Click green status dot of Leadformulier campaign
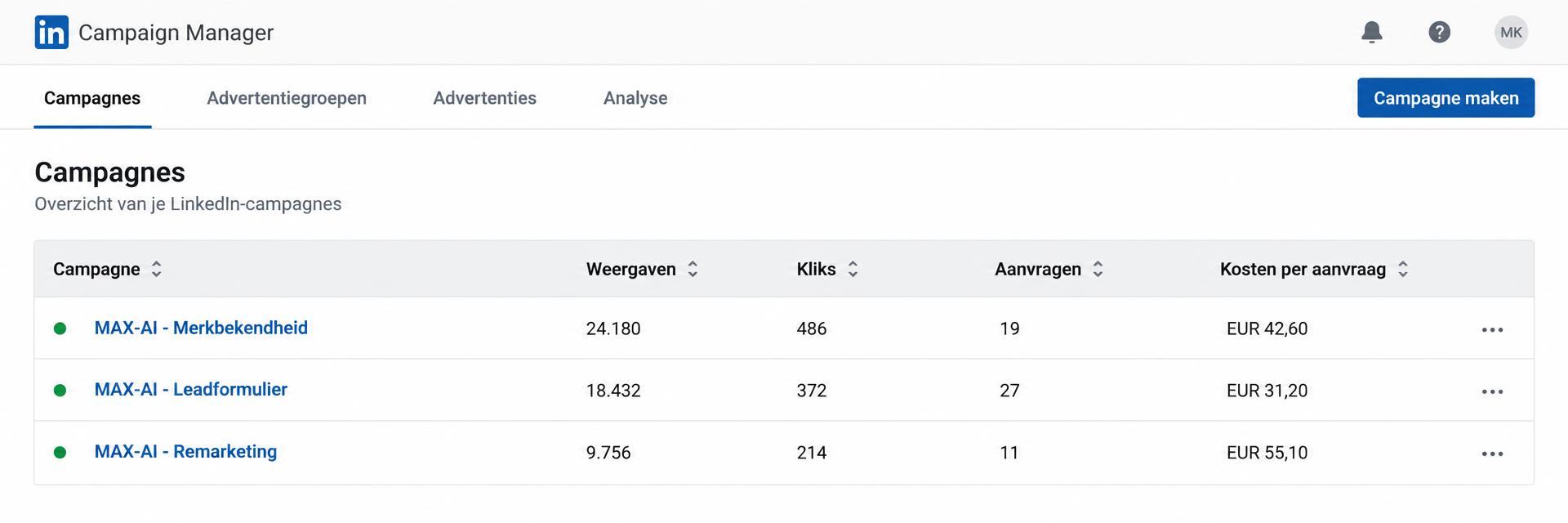The width and height of the screenshot is (1568, 523). (x=60, y=391)
